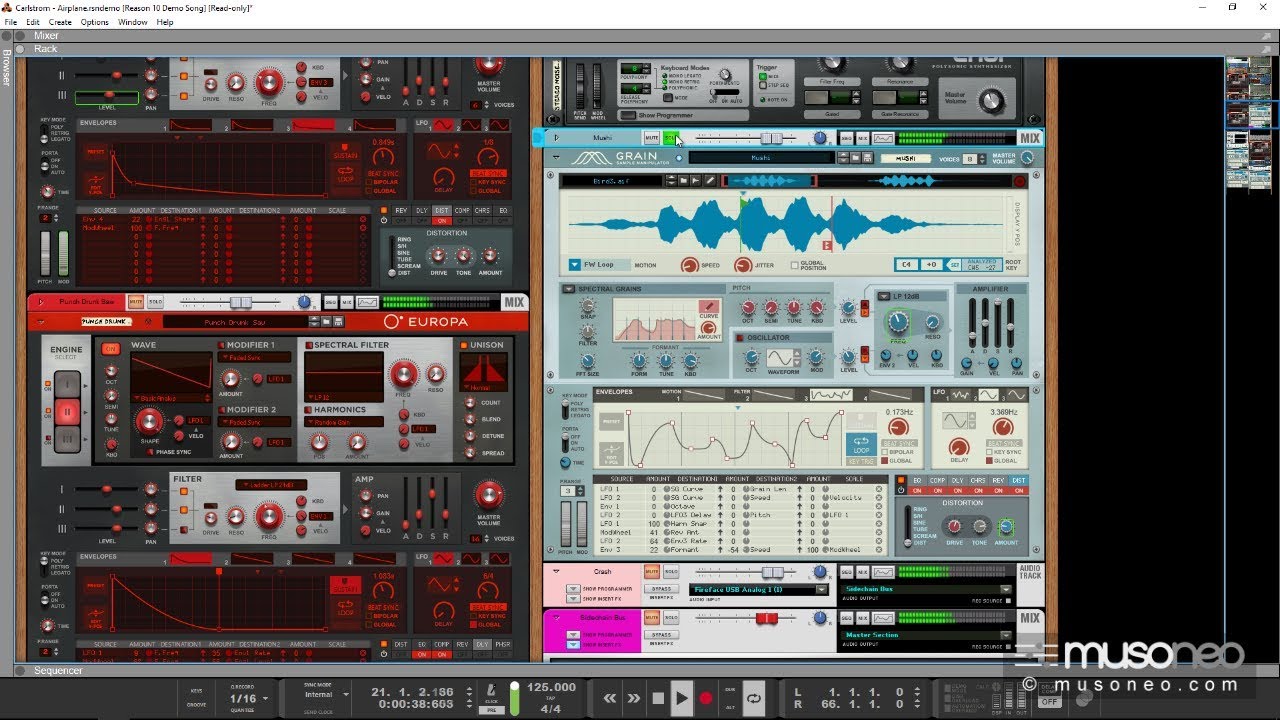
Task: Adjust the Mushi channel level fader
Action: [771, 138]
